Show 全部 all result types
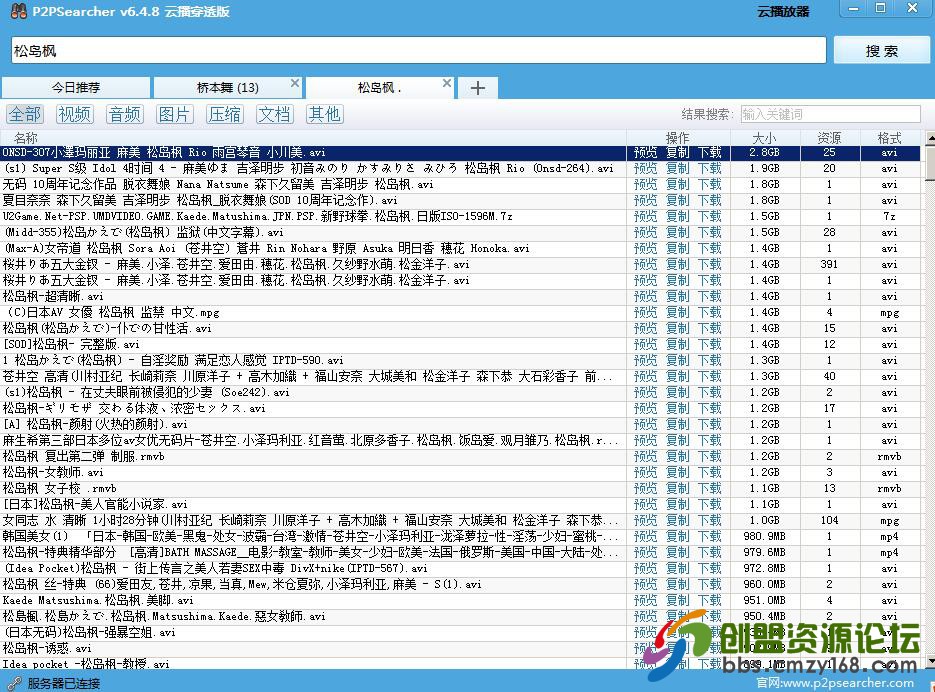The width and height of the screenshot is (935, 692). point(24,114)
